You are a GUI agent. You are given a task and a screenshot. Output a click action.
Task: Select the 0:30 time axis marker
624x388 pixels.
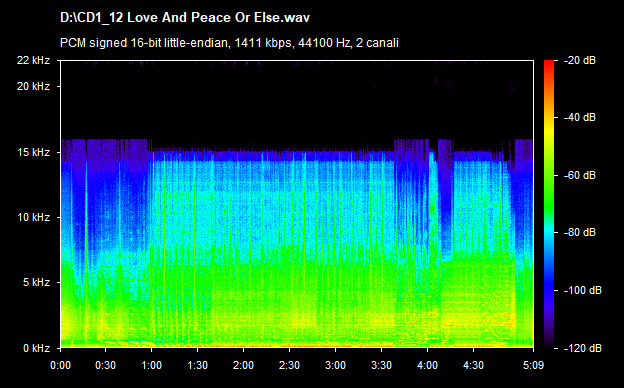pyautogui.click(x=105, y=365)
